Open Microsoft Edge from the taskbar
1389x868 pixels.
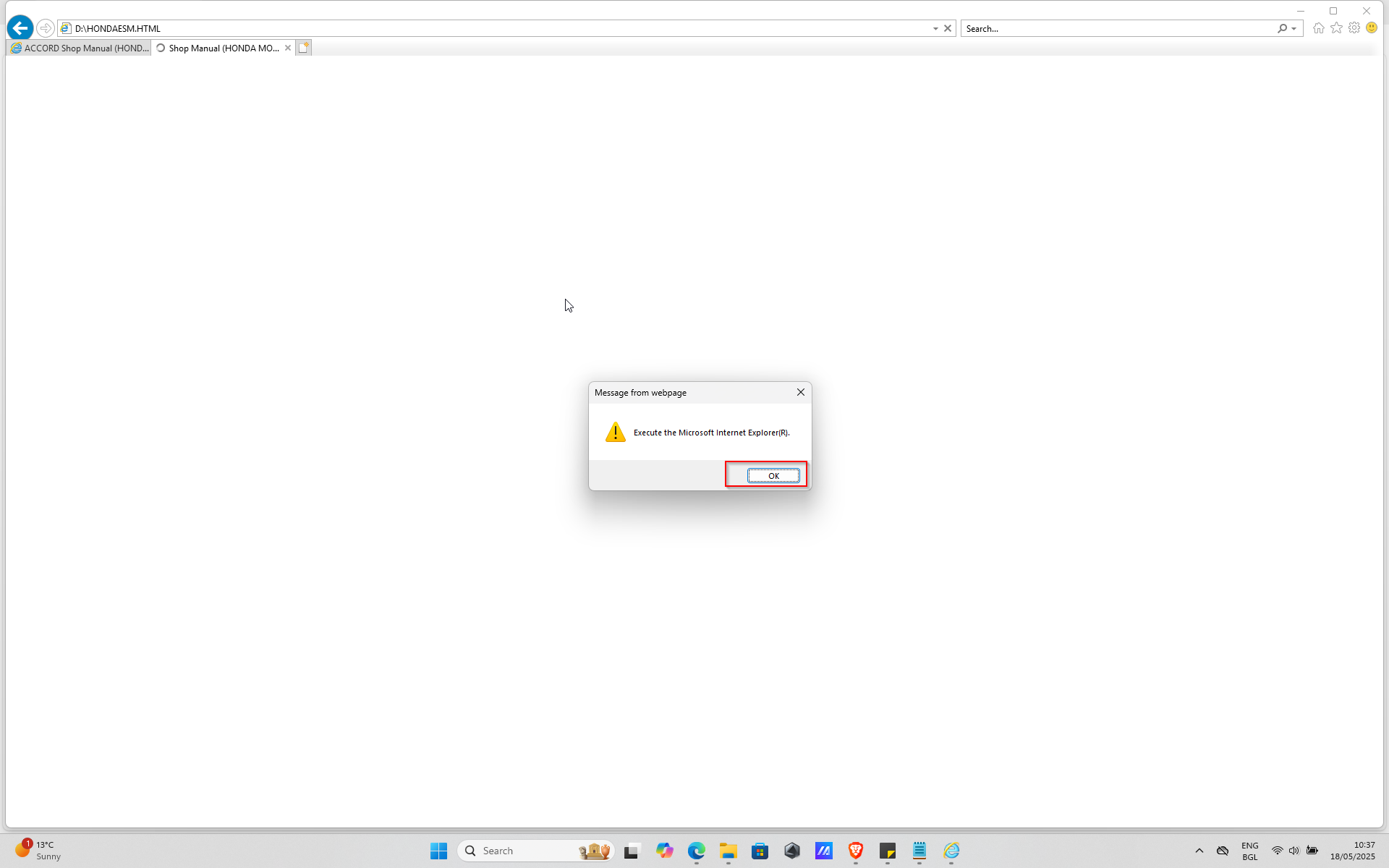[x=696, y=851]
